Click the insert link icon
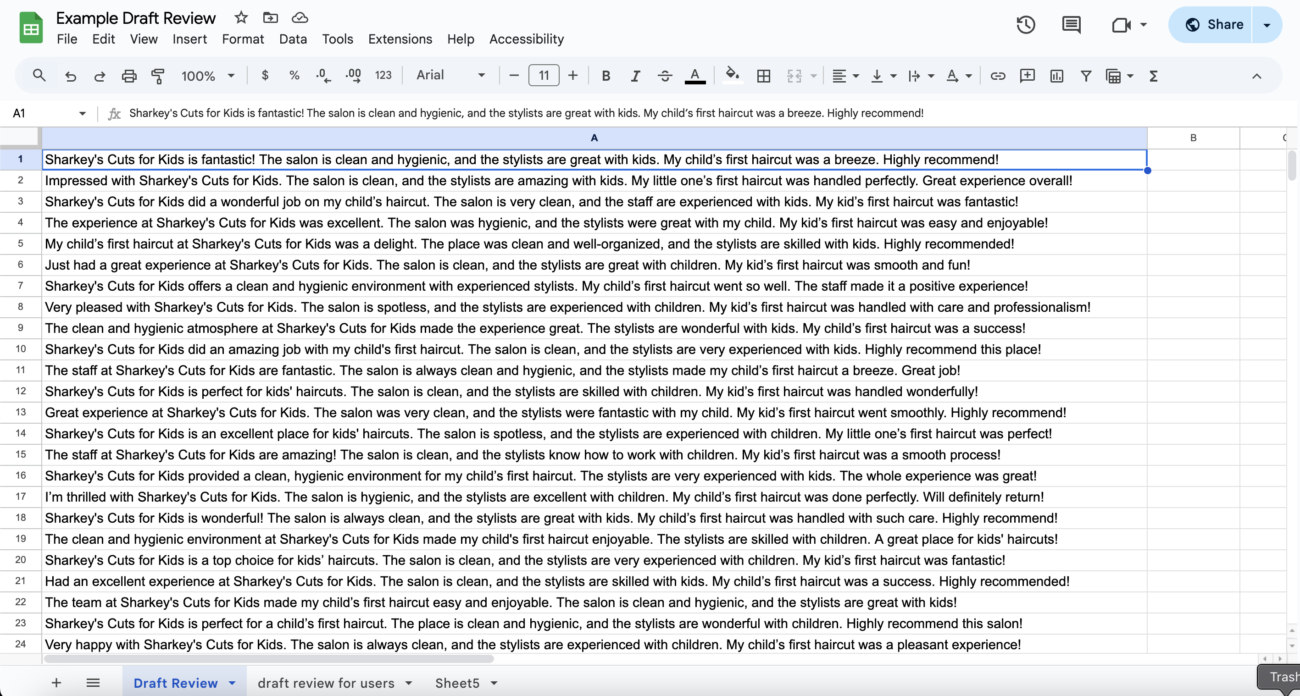 (998, 76)
